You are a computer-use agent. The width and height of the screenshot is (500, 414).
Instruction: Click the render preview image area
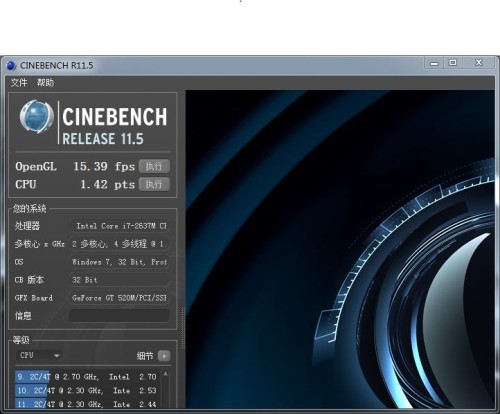pos(340,249)
